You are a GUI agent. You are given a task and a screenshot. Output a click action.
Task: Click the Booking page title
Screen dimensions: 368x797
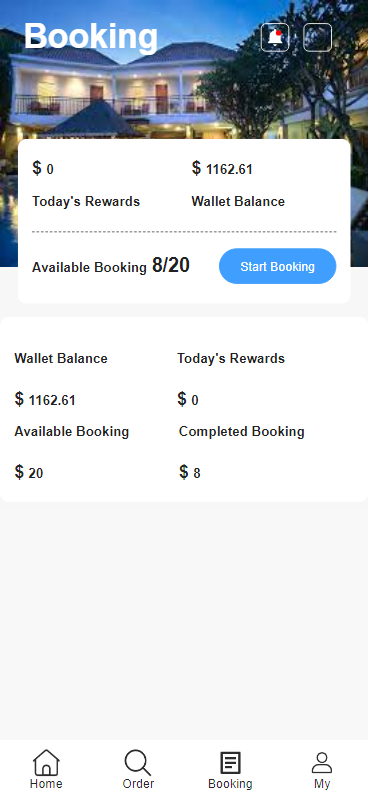tap(91, 37)
